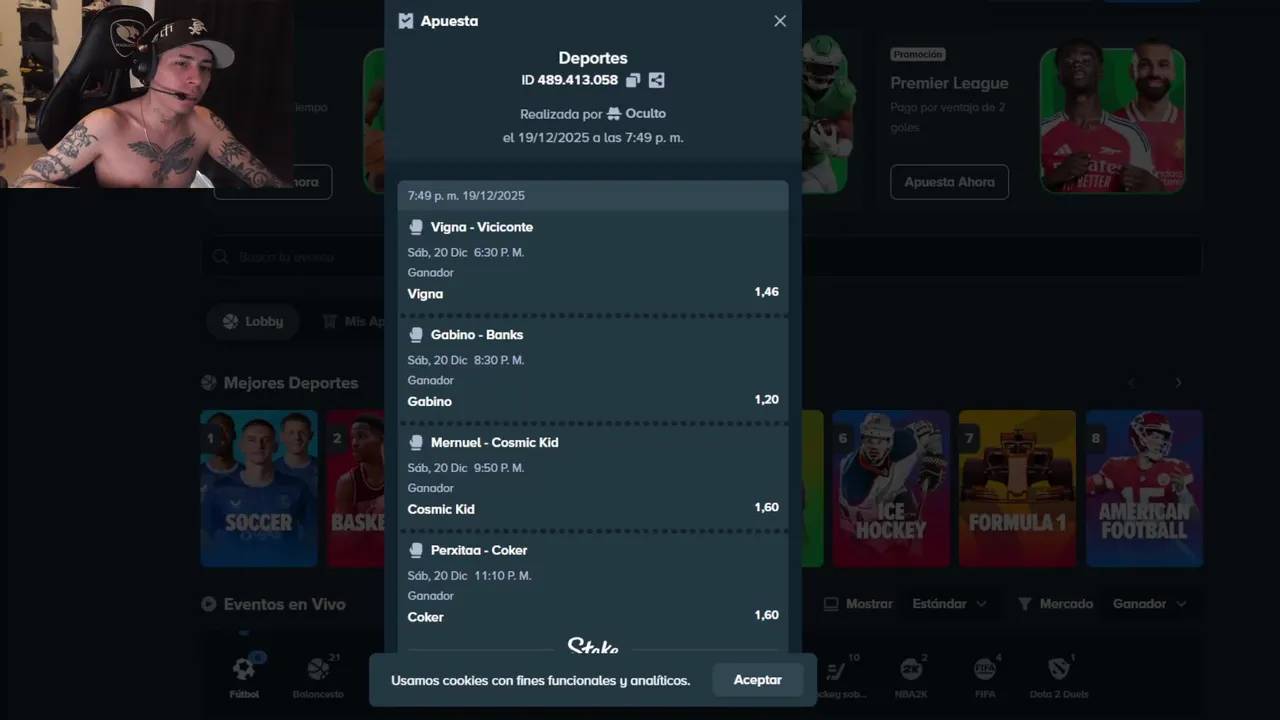Open the Ganador market dropdown
Image resolution: width=1280 pixels, height=720 pixels.
(x=1150, y=604)
